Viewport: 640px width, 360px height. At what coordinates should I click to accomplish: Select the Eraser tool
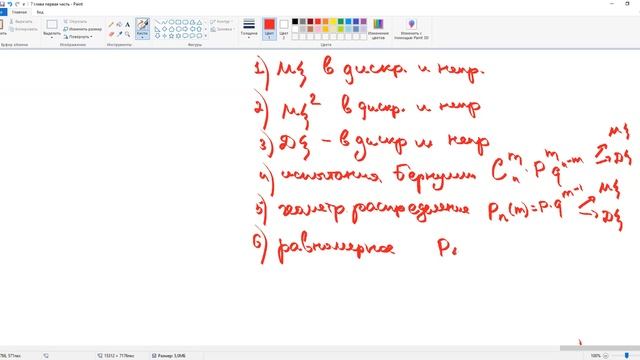[111, 34]
